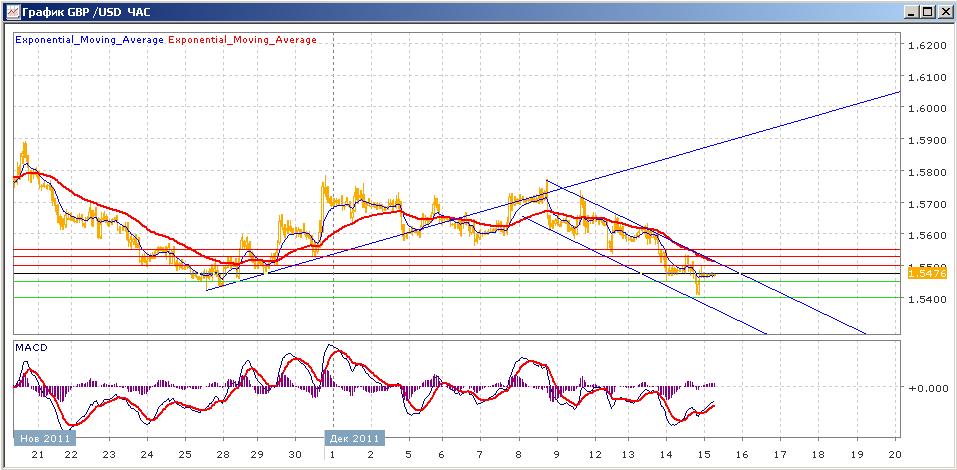Screen dimensions: 957x470
Task: Minimize the GBP/USD chart window
Action: pos(912,12)
